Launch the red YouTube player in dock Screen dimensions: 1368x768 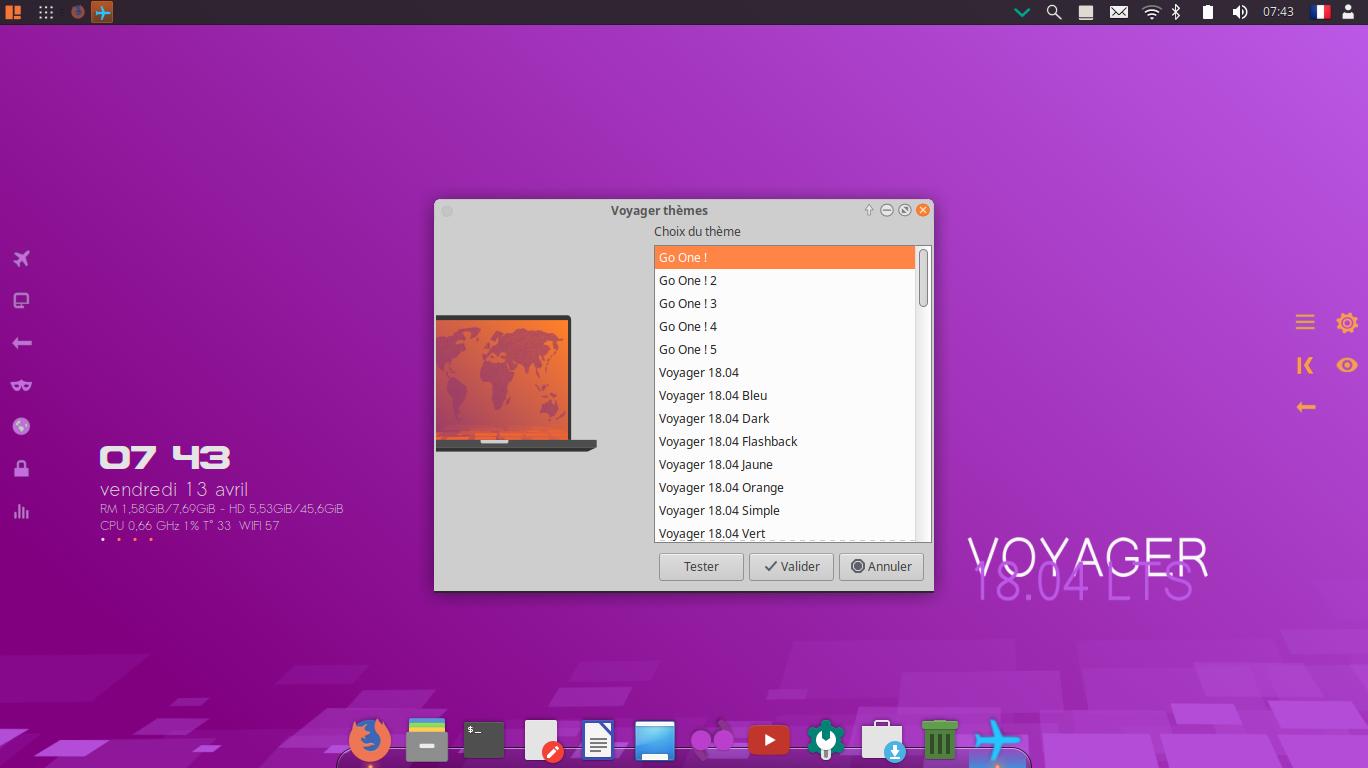pos(769,740)
